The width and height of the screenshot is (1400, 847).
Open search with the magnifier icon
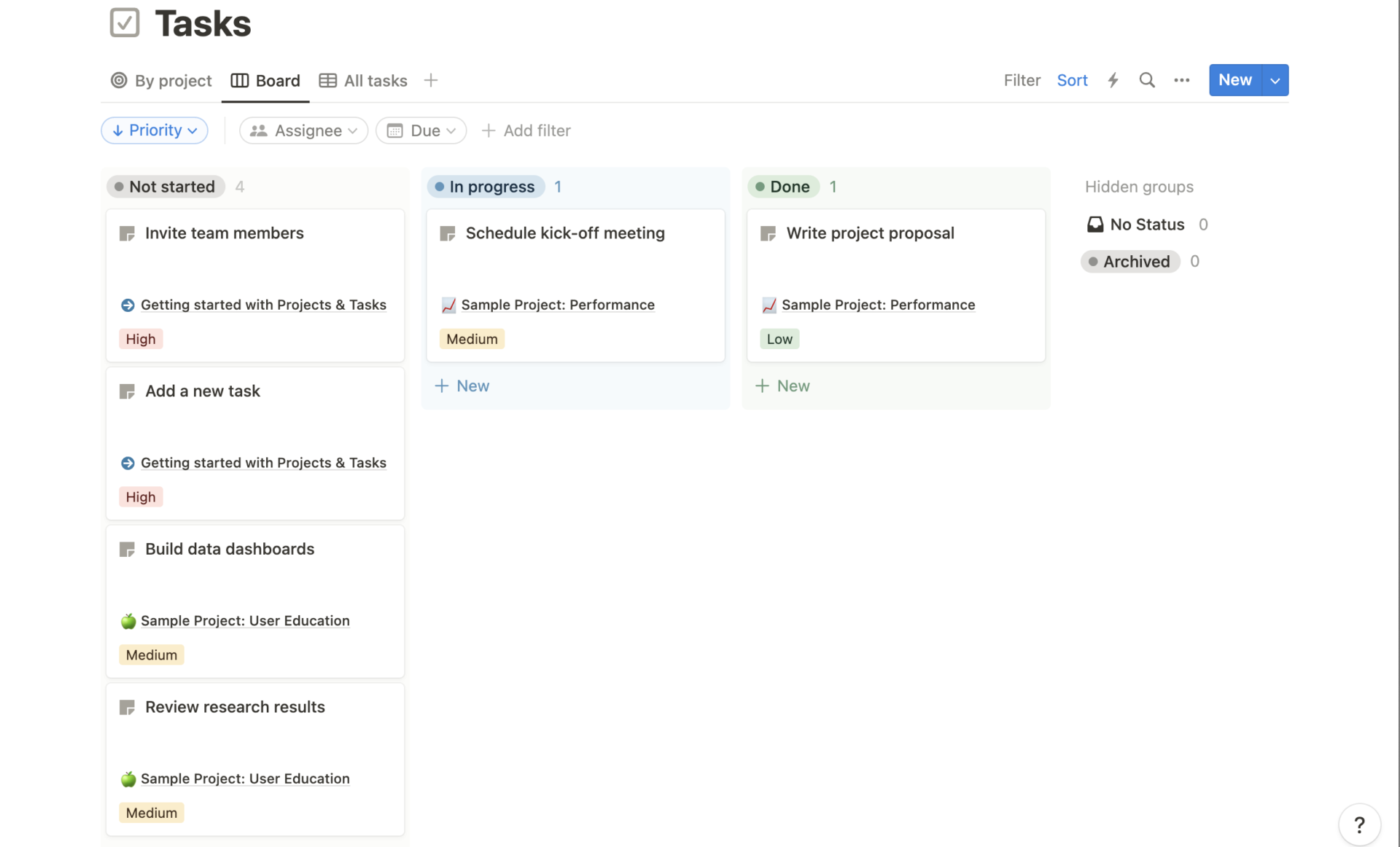[1147, 80]
